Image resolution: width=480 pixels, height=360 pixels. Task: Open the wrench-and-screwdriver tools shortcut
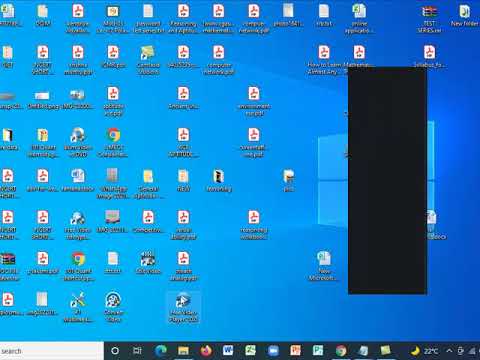point(78,308)
